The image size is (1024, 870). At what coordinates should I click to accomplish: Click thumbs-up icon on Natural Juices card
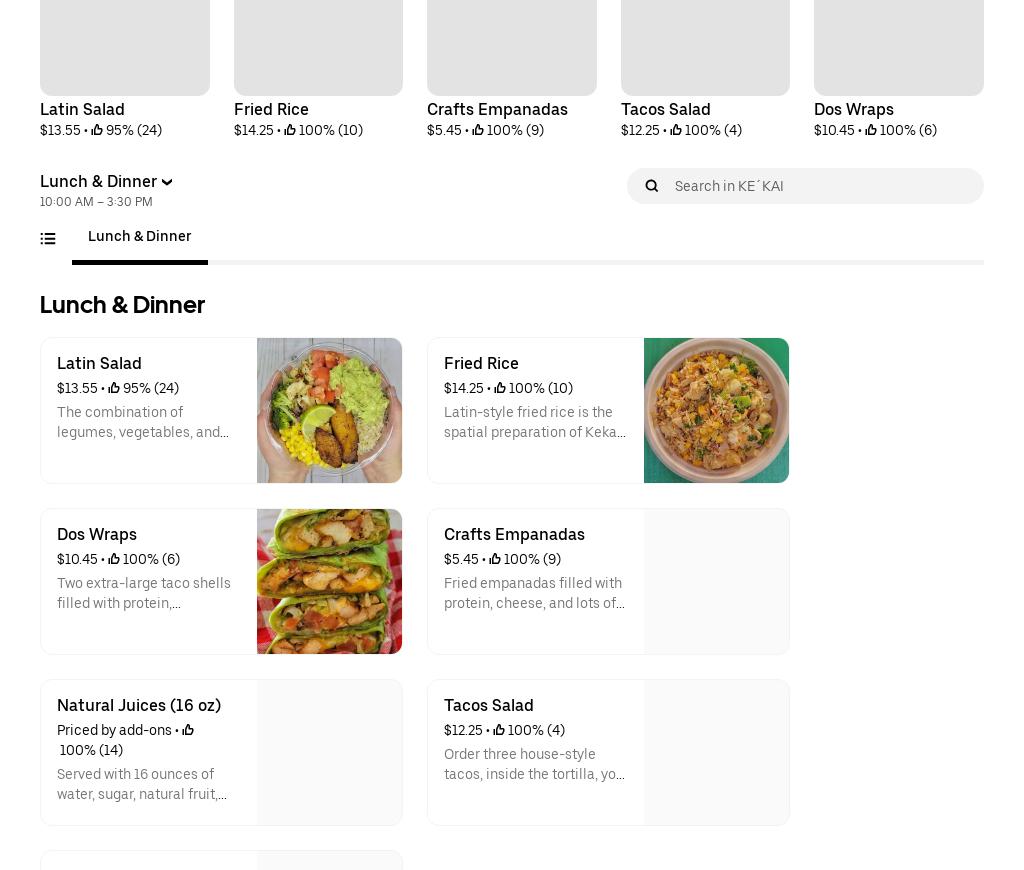point(188,730)
